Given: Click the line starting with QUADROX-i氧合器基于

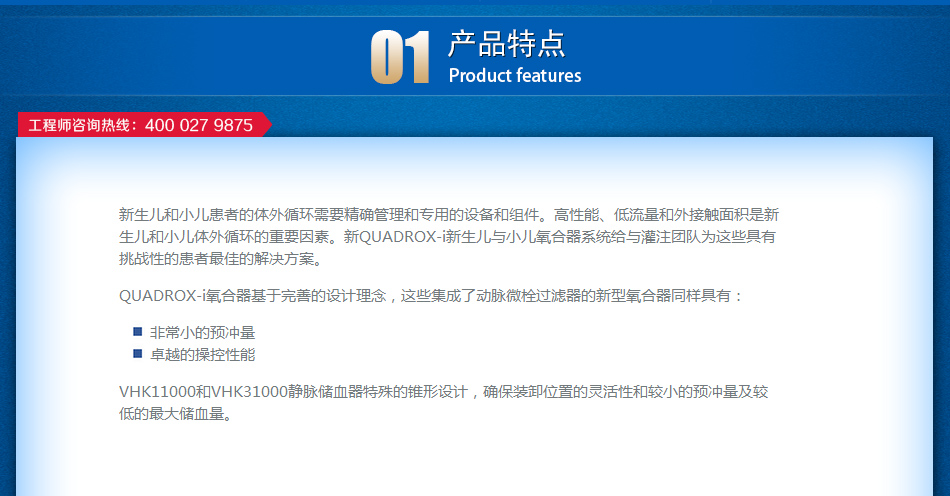Looking at the screenshot, I should [x=431, y=295].
